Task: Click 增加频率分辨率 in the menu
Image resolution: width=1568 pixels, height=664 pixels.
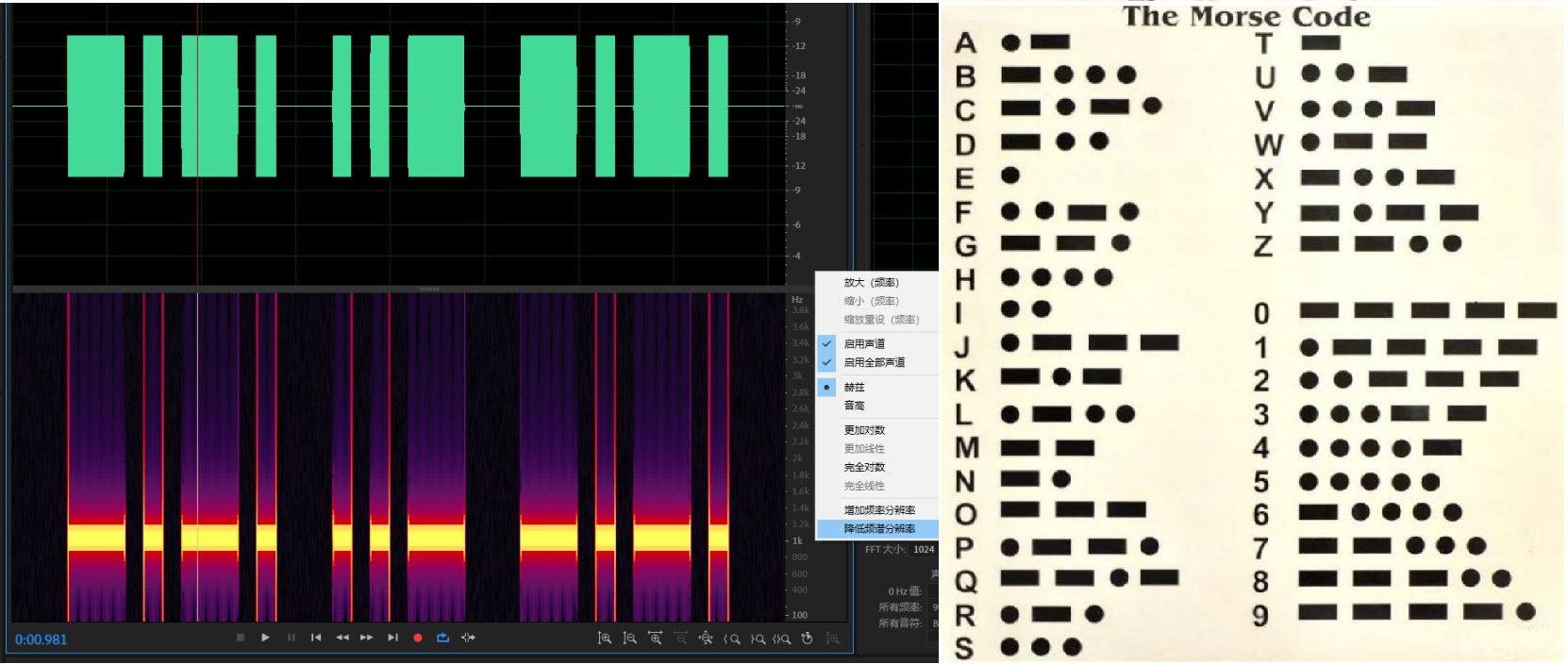Action: tap(879, 509)
